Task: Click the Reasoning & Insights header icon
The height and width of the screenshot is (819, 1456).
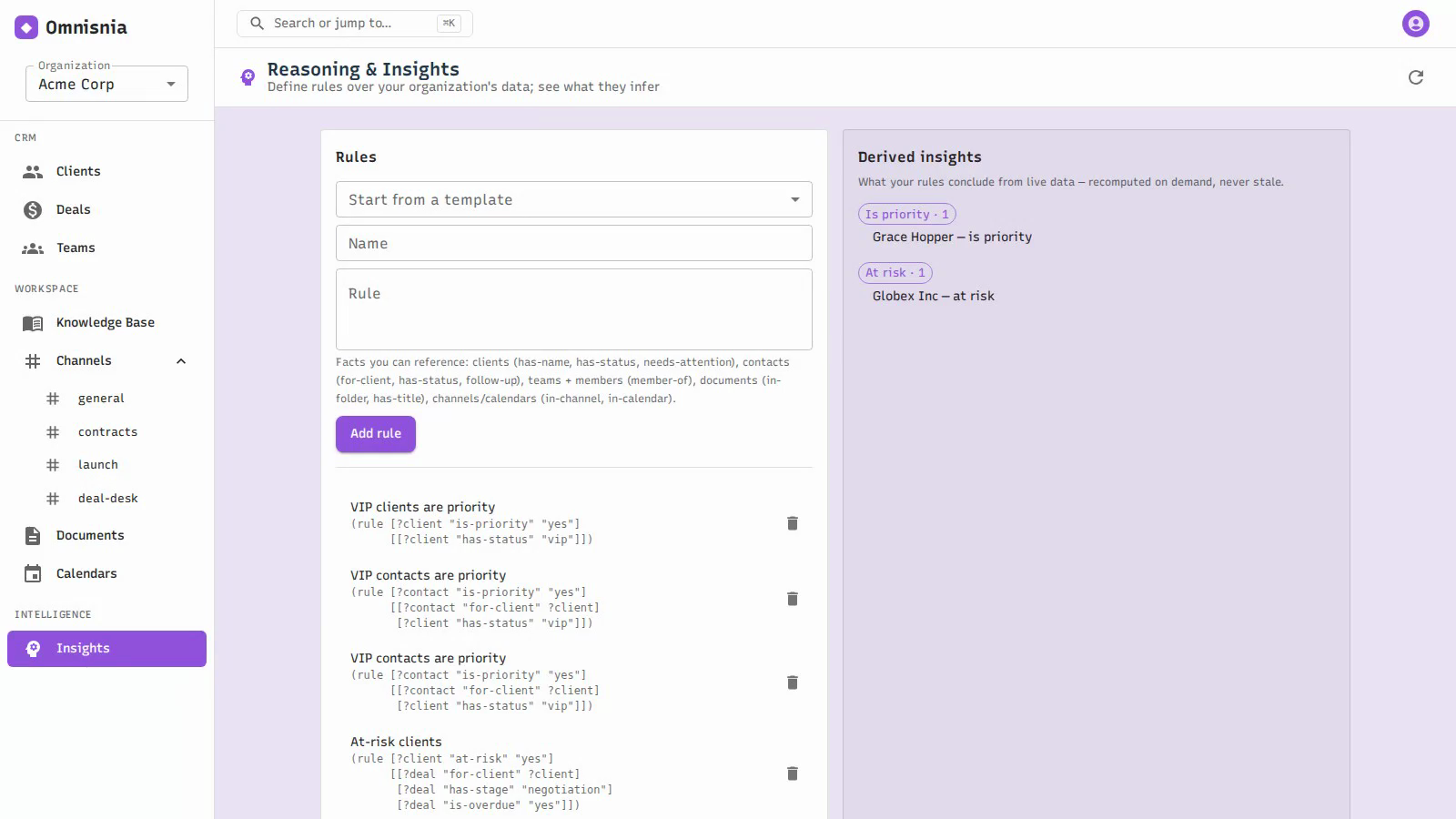Action: pyautogui.click(x=248, y=77)
